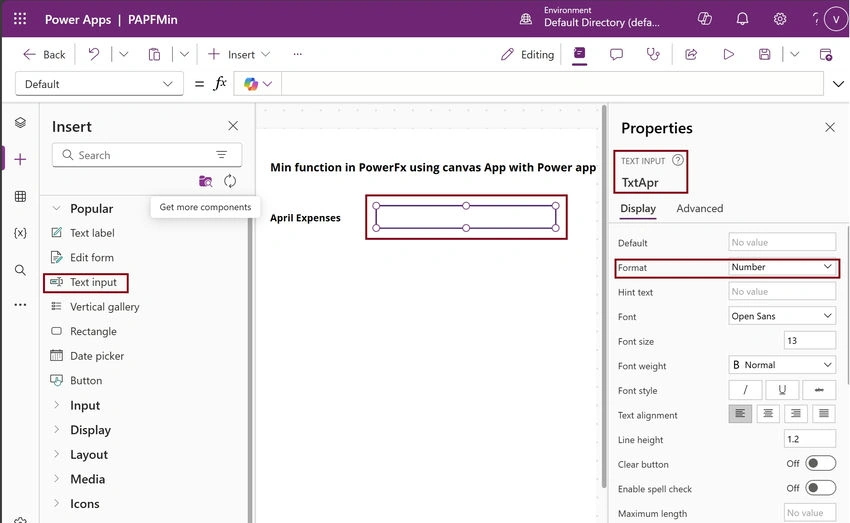This screenshot has width=850, height=523.
Task: Open the Format Number dropdown
Action: click(x=782, y=267)
